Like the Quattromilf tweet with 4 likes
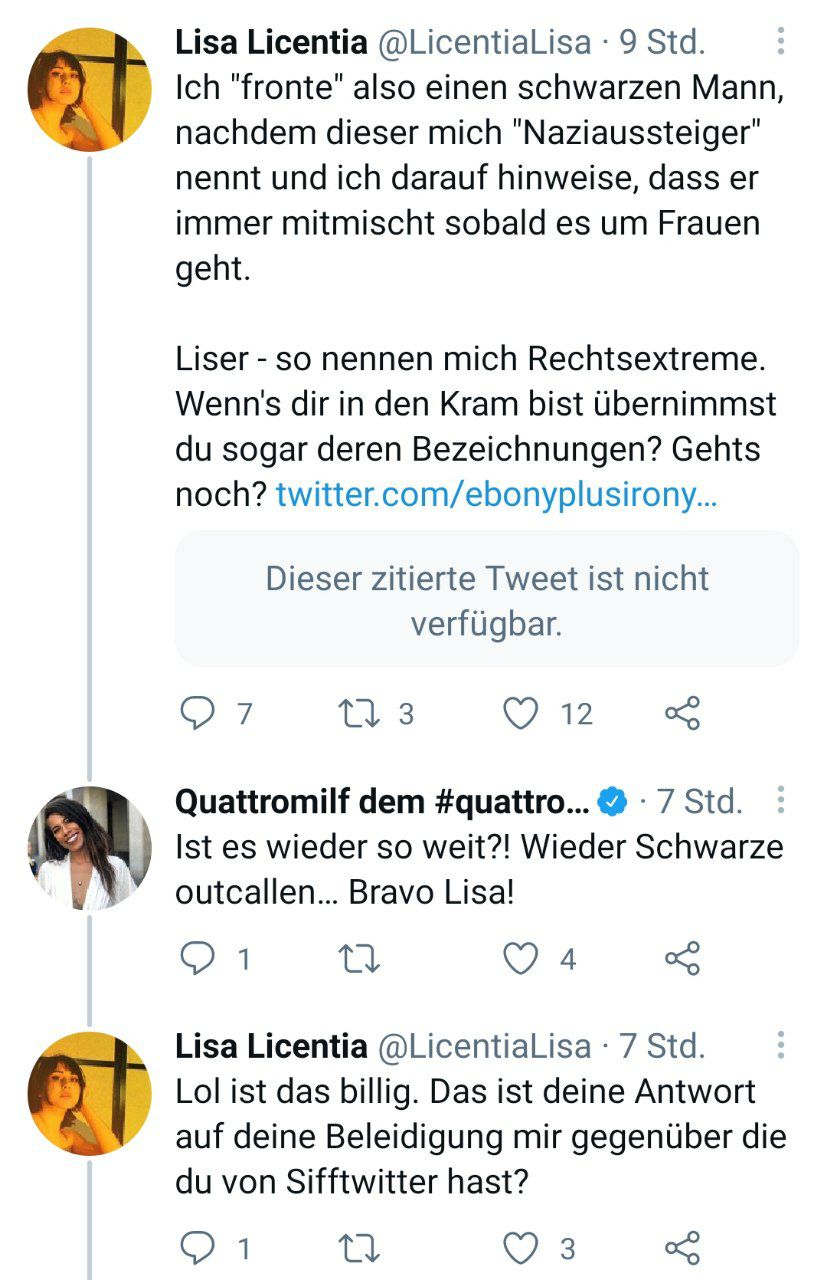This screenshot has height=1280, width=827. (519, 959)
